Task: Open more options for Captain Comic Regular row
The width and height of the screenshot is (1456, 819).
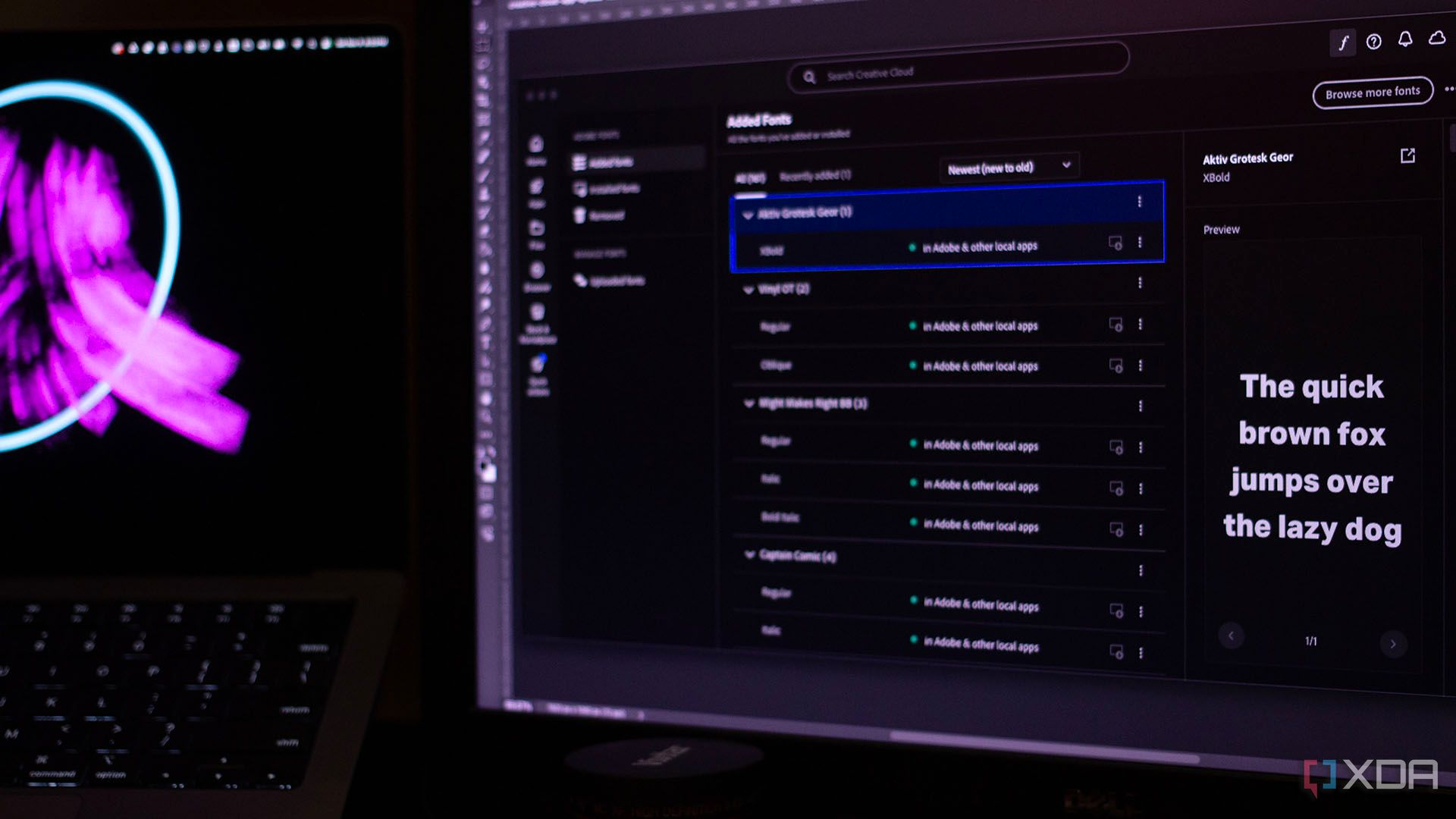Action: pos(1141,611)
